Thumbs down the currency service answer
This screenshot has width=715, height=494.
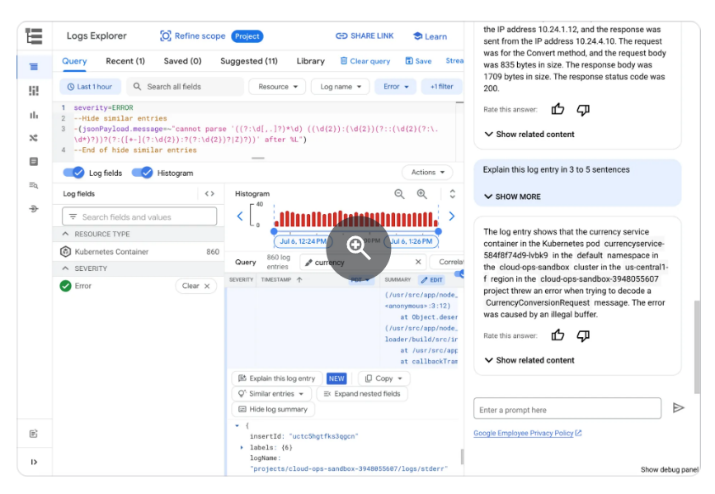click(x=583, y=336)
